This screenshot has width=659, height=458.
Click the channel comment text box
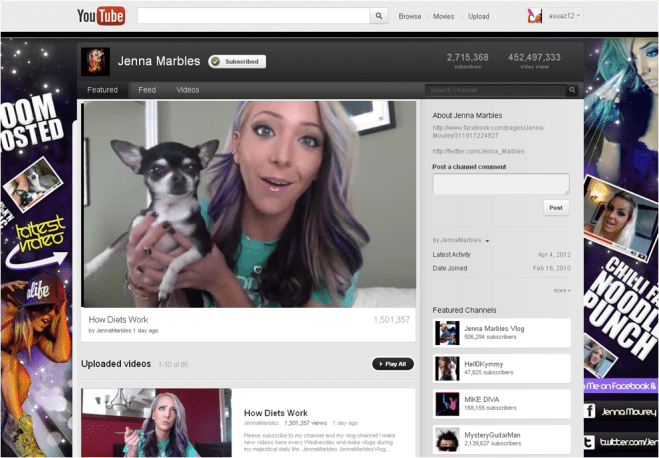coord(500,184)
